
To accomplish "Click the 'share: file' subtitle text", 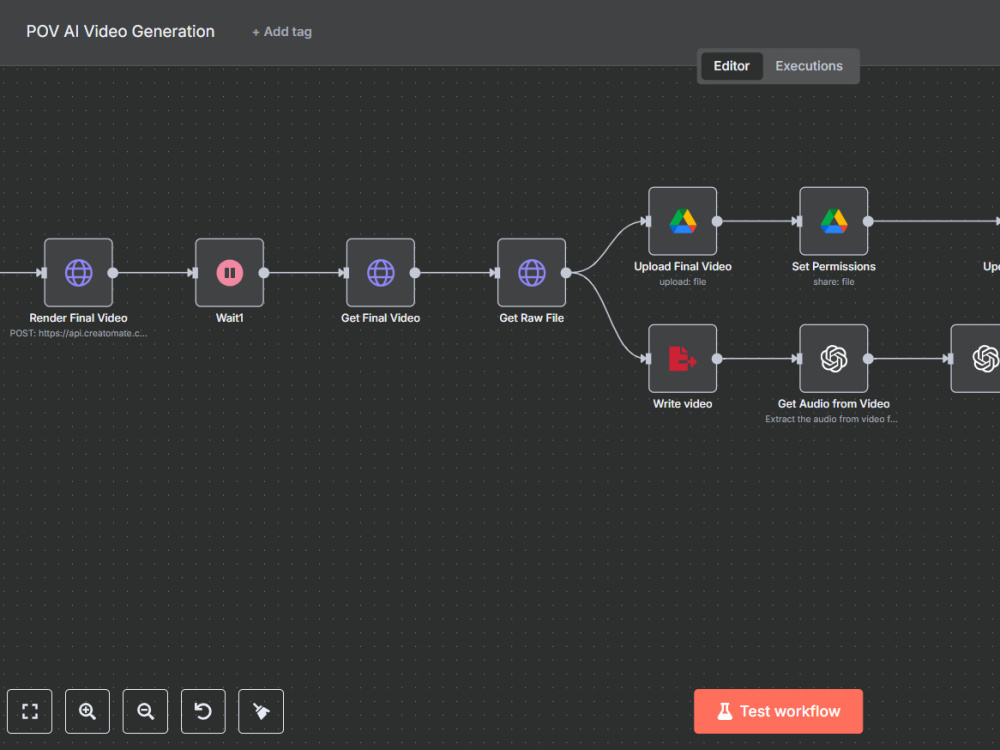I will coord(834,282).
